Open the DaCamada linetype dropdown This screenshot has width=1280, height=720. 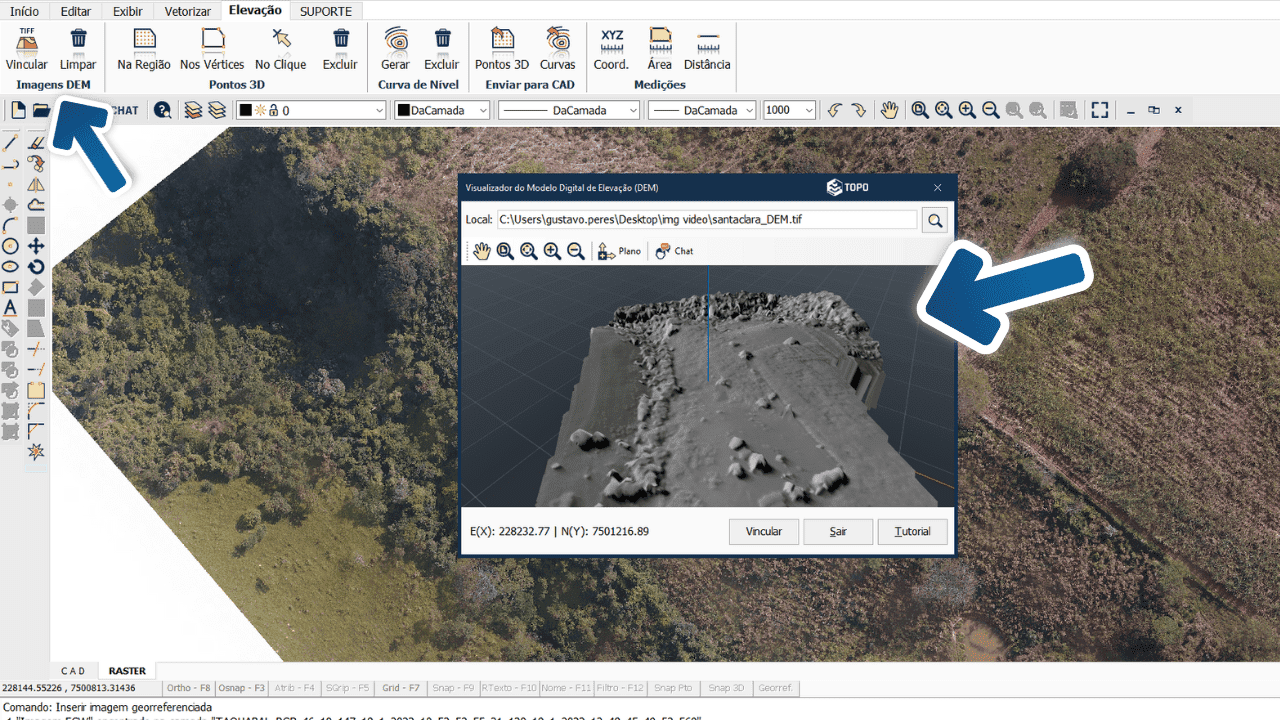pyautogui.click(x=569, y=110)
